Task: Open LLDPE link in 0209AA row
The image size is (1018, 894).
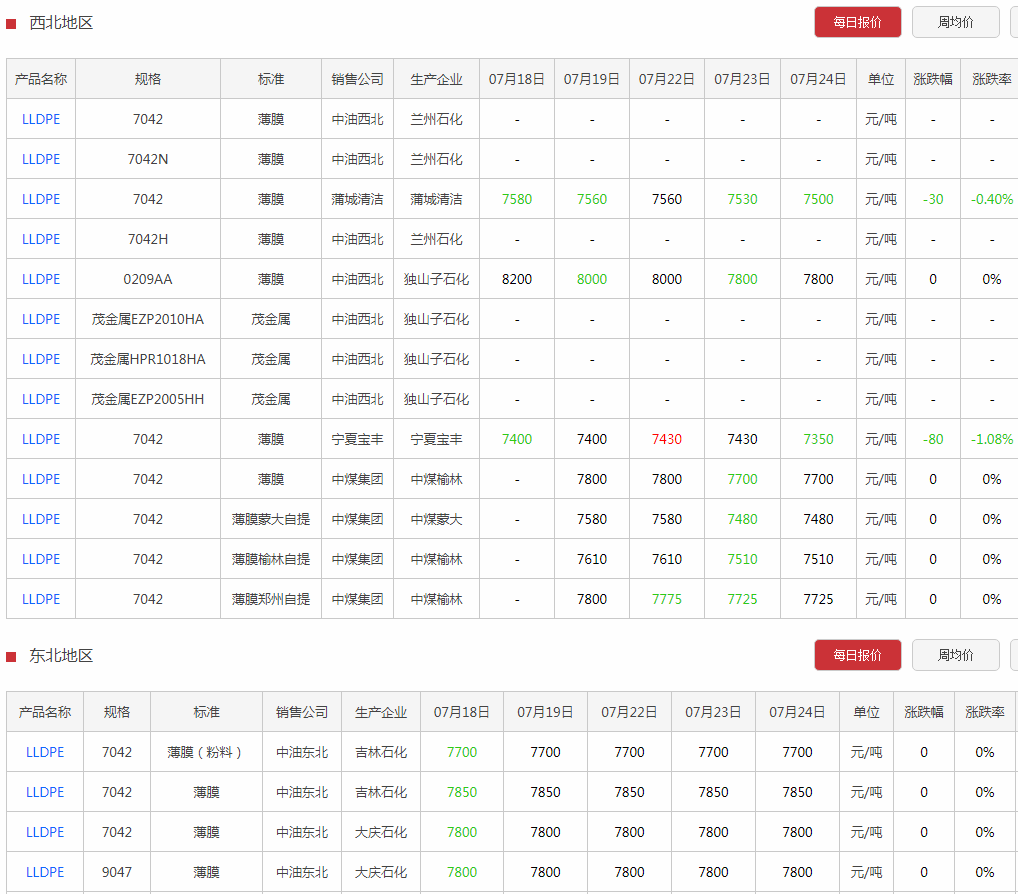Action: tap(41, 279)
